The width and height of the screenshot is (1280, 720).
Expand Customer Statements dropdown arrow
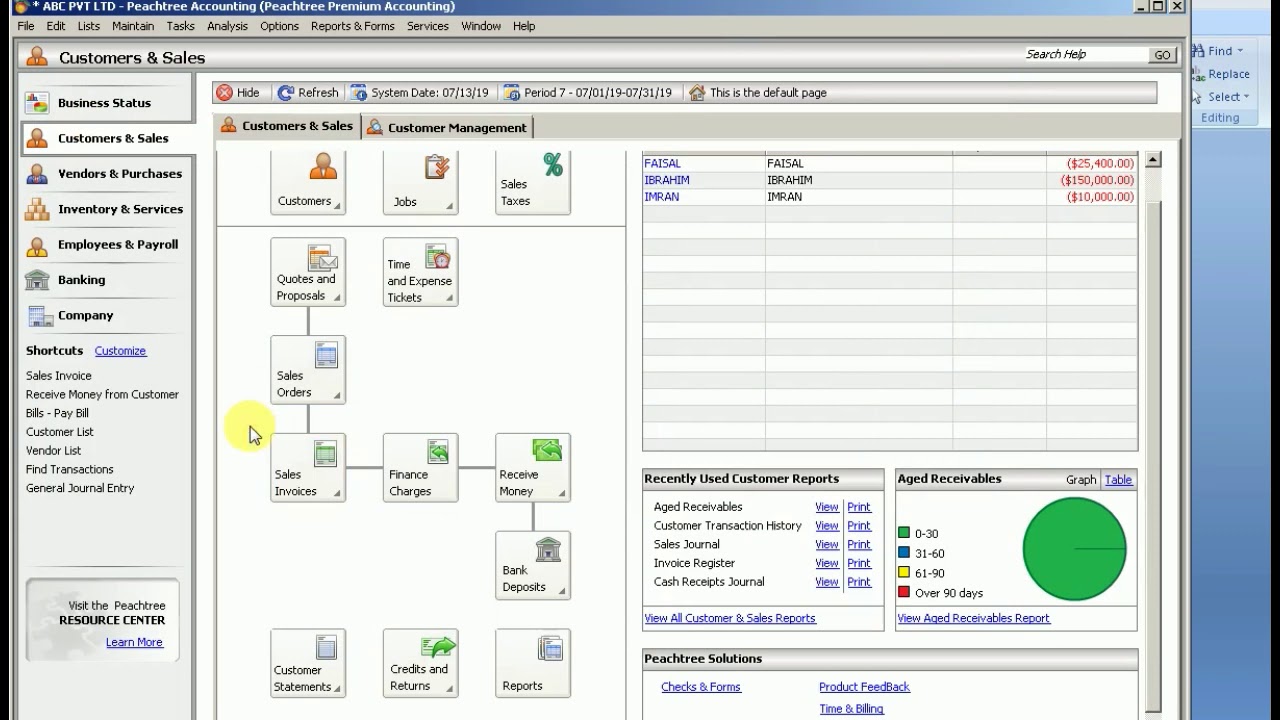[337, 689]
